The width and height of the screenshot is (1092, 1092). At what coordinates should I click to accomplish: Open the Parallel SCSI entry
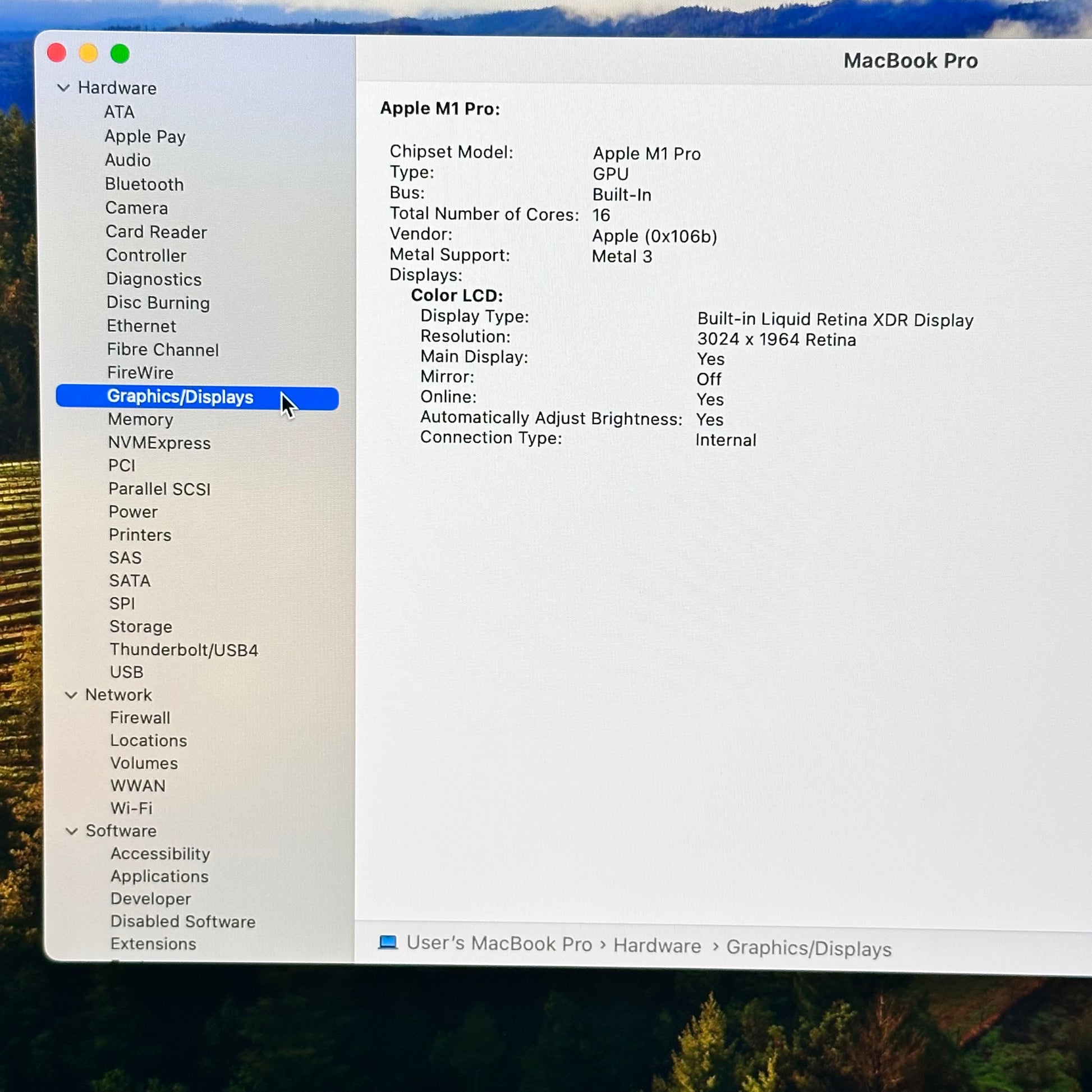(x=159, y=489)
